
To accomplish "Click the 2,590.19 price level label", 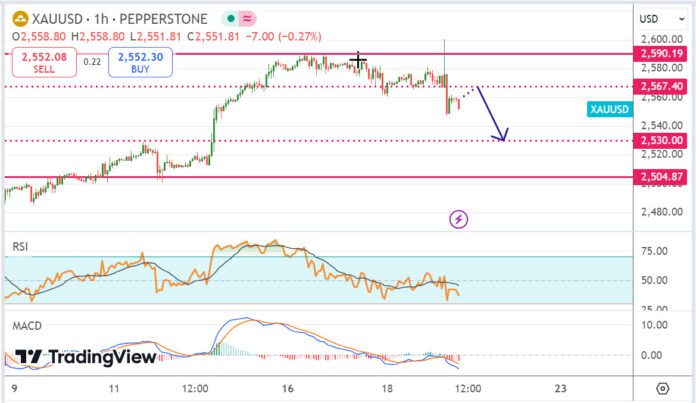I will click(661, 52).
